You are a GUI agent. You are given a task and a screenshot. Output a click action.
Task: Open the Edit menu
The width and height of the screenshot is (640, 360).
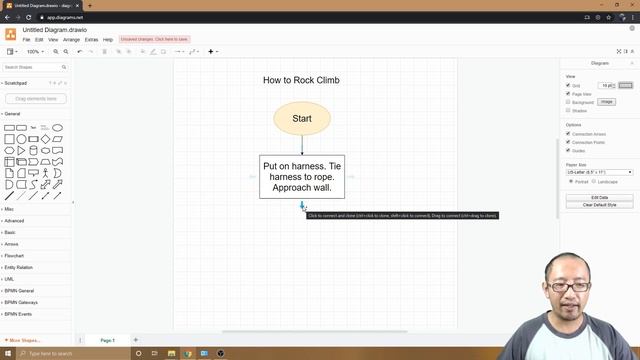[x=39, y=40]
